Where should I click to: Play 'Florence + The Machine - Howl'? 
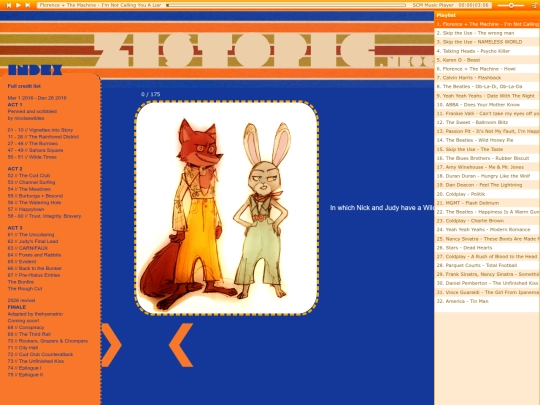[x=487, y=69]
